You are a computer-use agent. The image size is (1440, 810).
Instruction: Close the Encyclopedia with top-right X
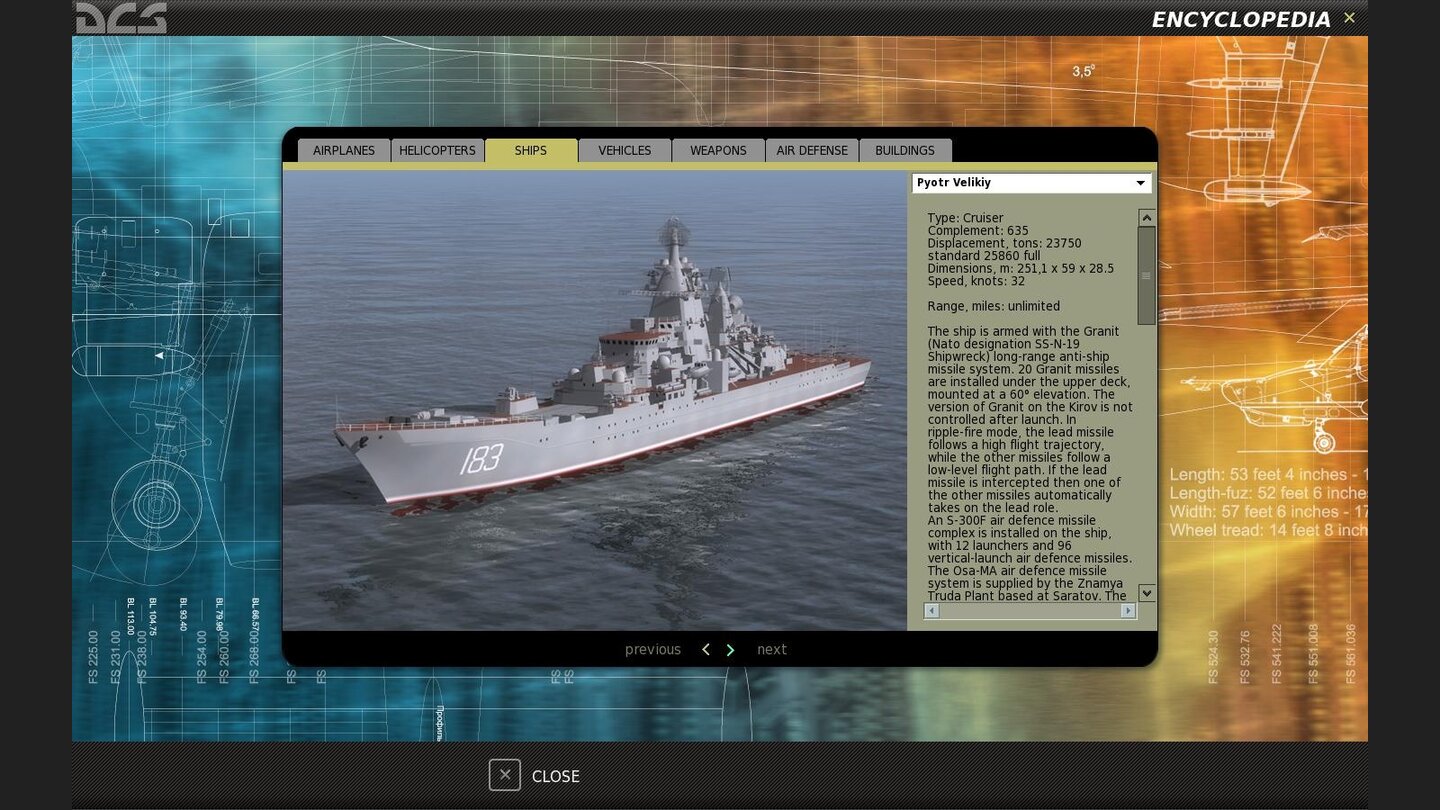pyautogui.click(x=1349, y=18)
